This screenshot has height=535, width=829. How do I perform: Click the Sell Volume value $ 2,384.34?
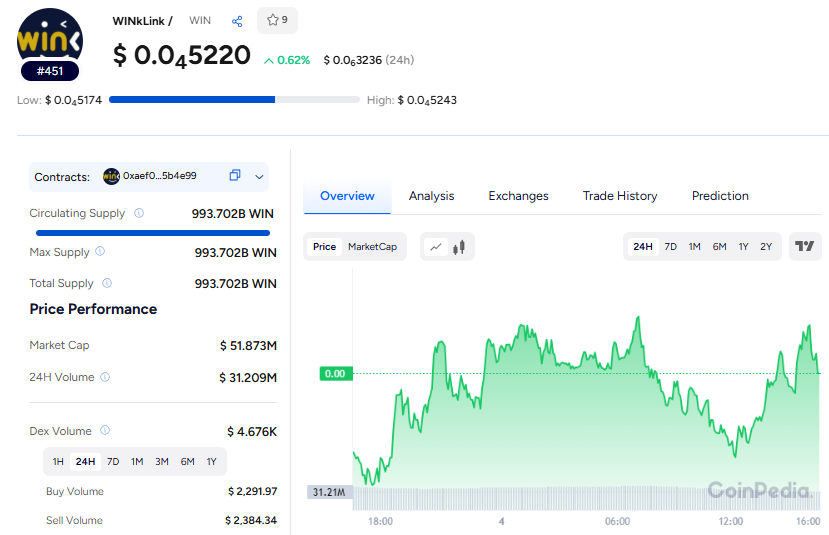click(251, 520)
